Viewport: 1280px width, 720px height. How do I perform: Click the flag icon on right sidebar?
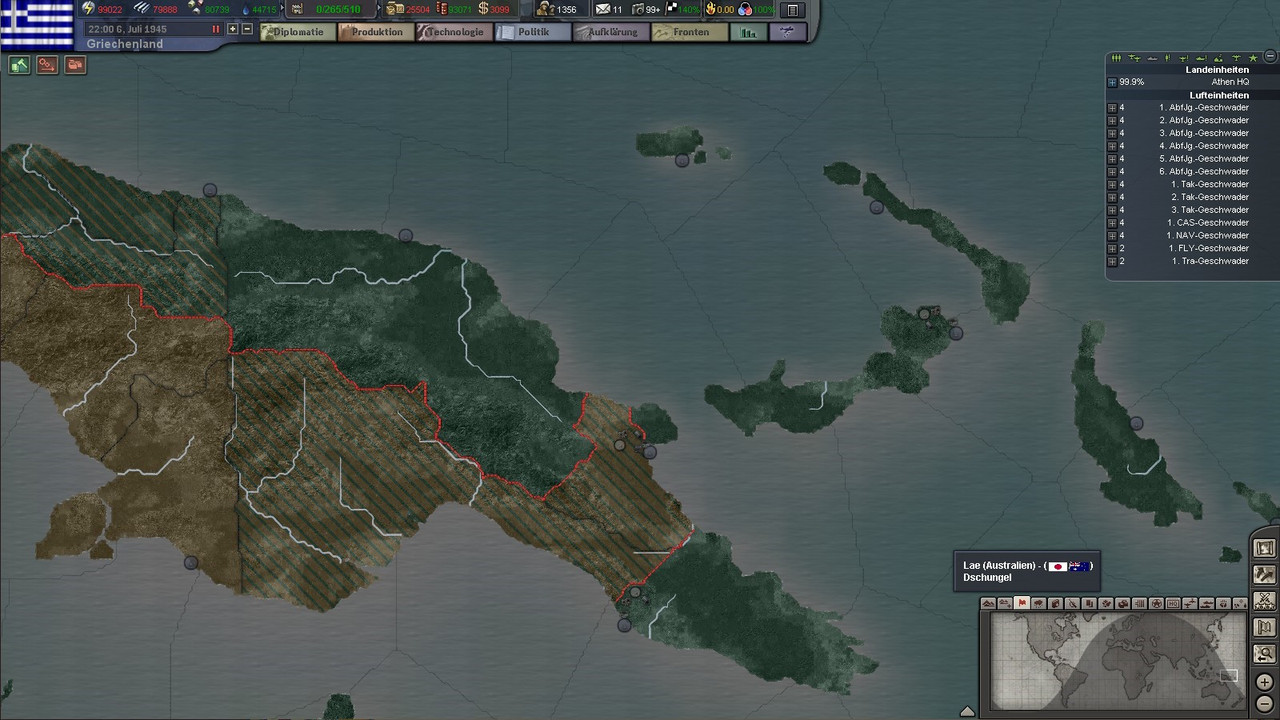coord(1265,627)
